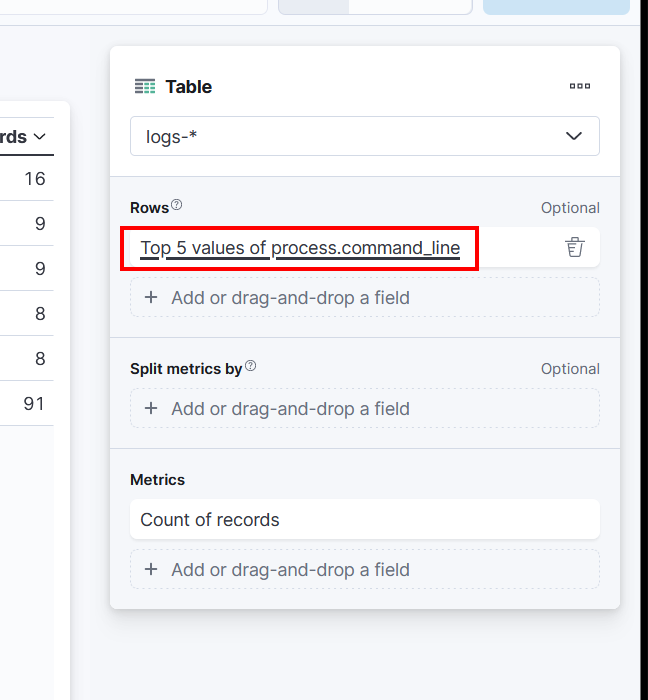Click the plus icon under Metrics
This screenshot has height=700, width=648.
(151, 569)
